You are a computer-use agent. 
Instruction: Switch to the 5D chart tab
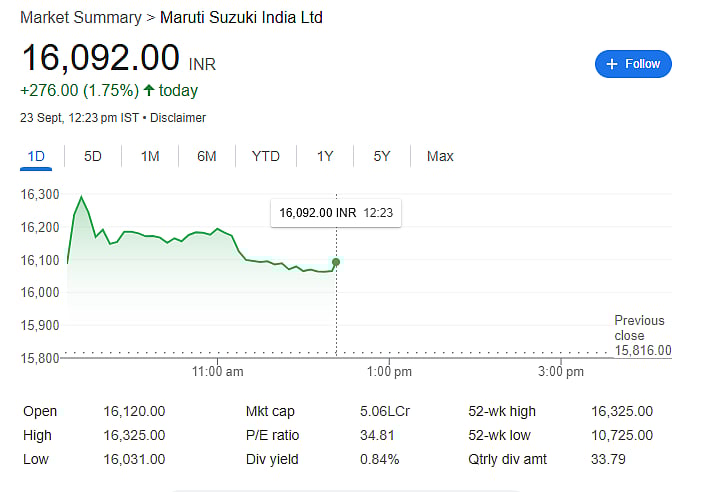click(x=93, y=156)
